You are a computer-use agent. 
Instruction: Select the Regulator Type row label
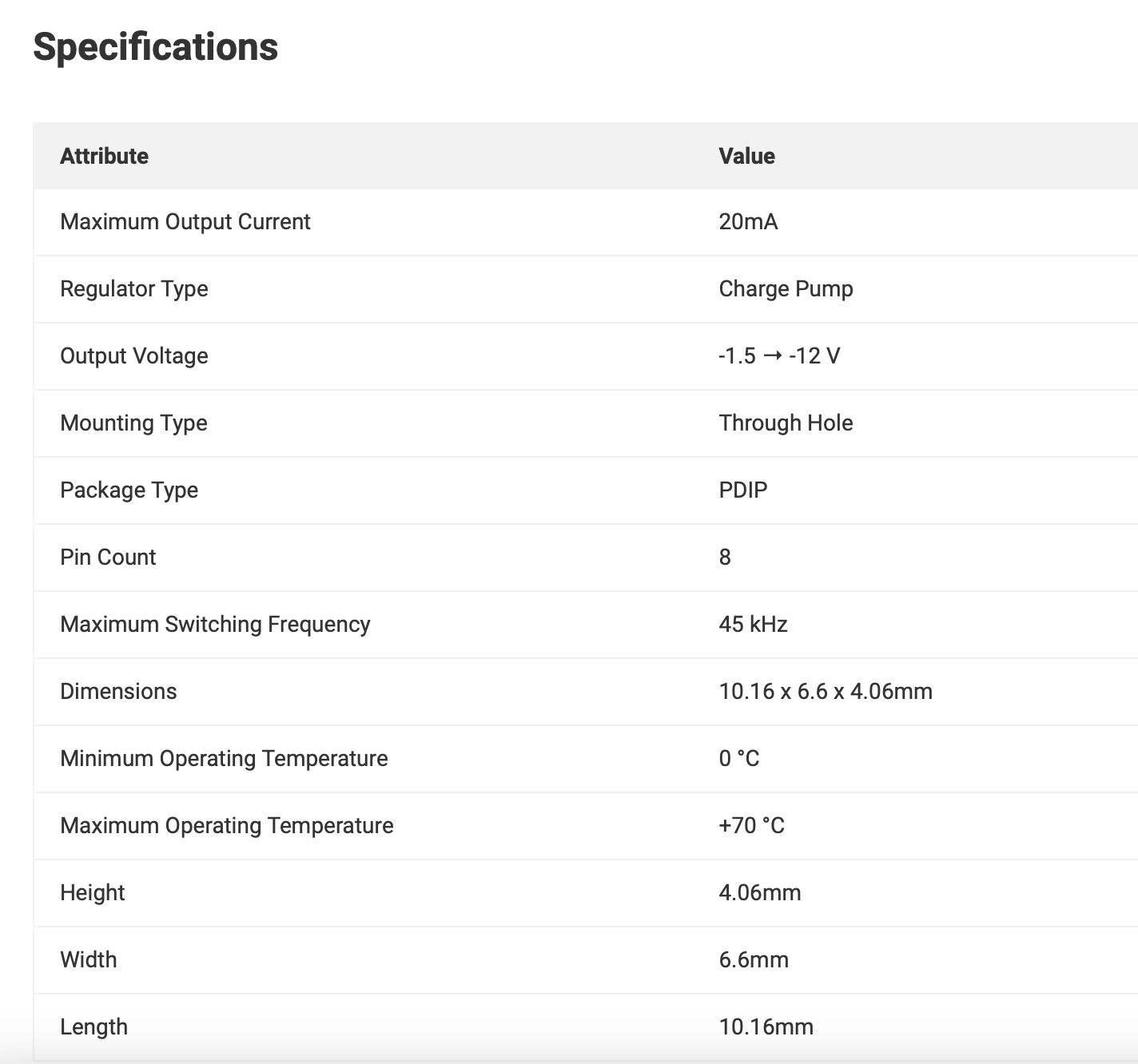click(x=134, y=289)
